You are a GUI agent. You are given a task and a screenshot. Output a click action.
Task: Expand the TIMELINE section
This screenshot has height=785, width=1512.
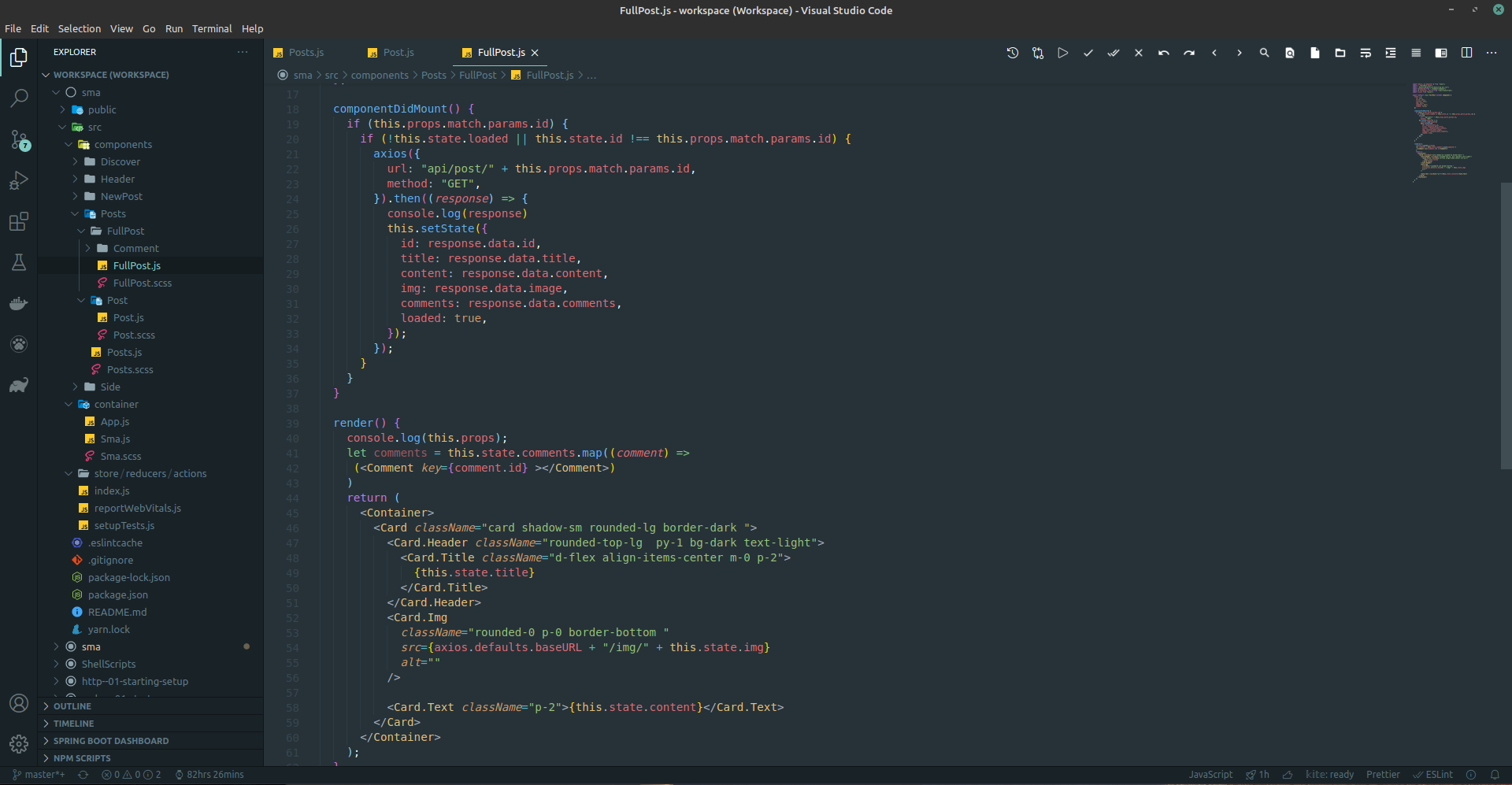tap(150, 724)
